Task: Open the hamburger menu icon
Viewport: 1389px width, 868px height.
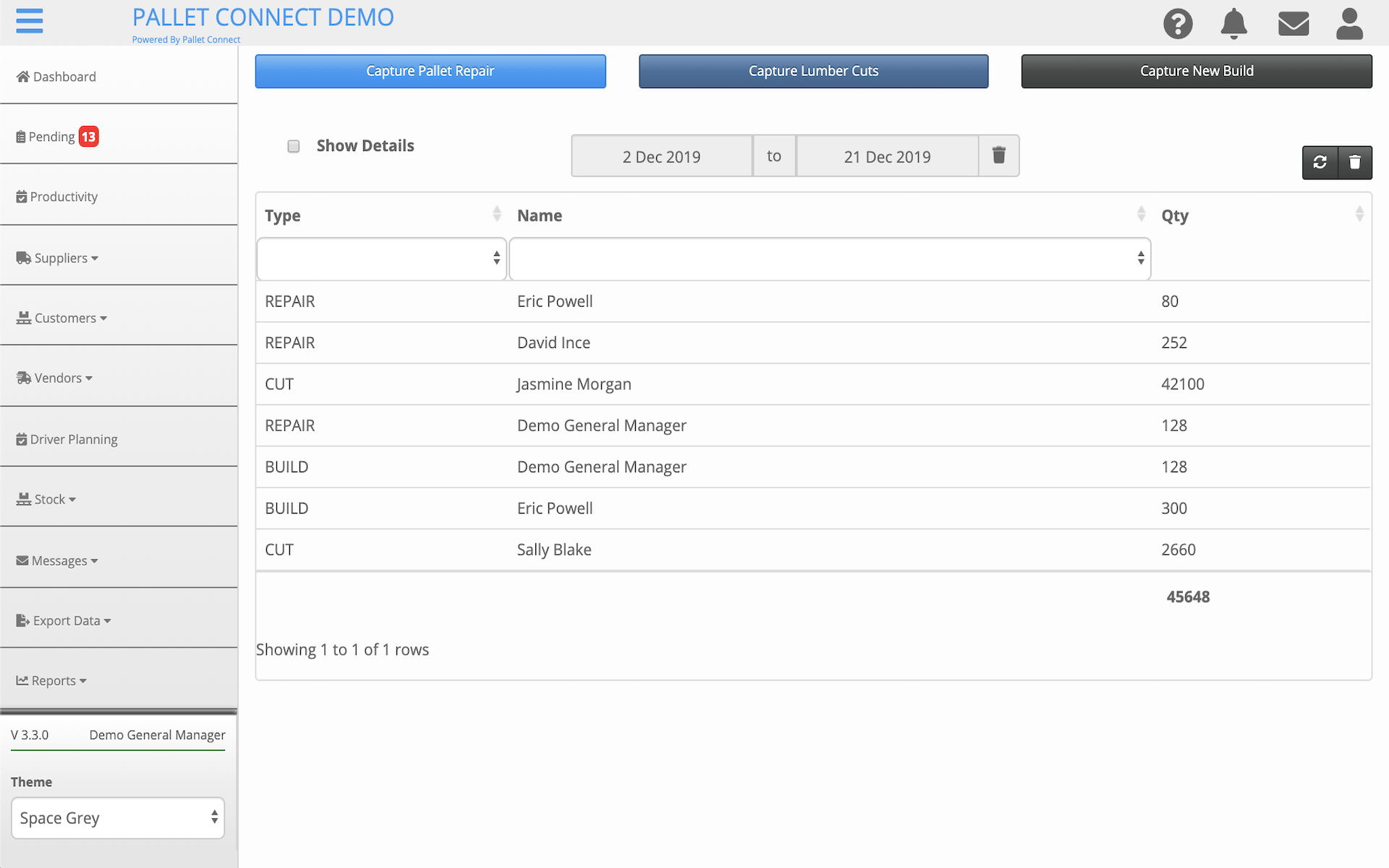Action: pyautogui.click(x=29, y=21)
